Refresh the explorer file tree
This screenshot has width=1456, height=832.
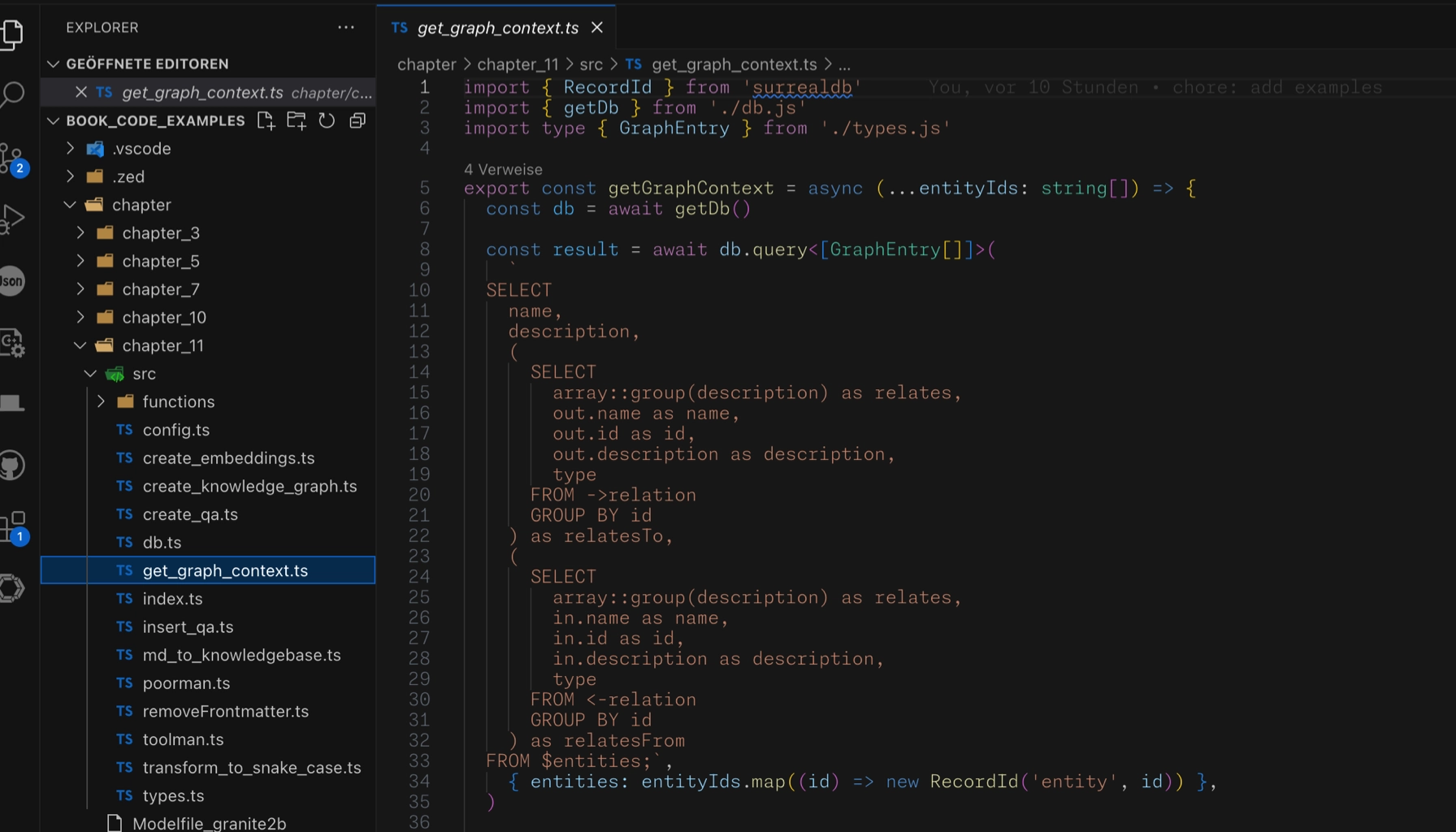[x=327, y=121]
